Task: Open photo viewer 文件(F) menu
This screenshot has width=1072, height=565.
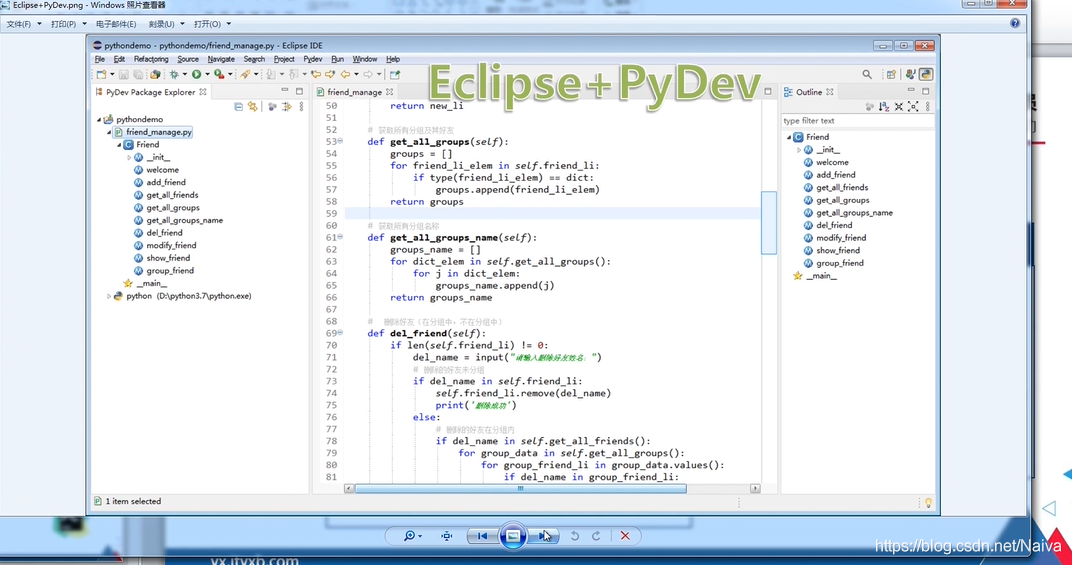Action: pos(18,24)
